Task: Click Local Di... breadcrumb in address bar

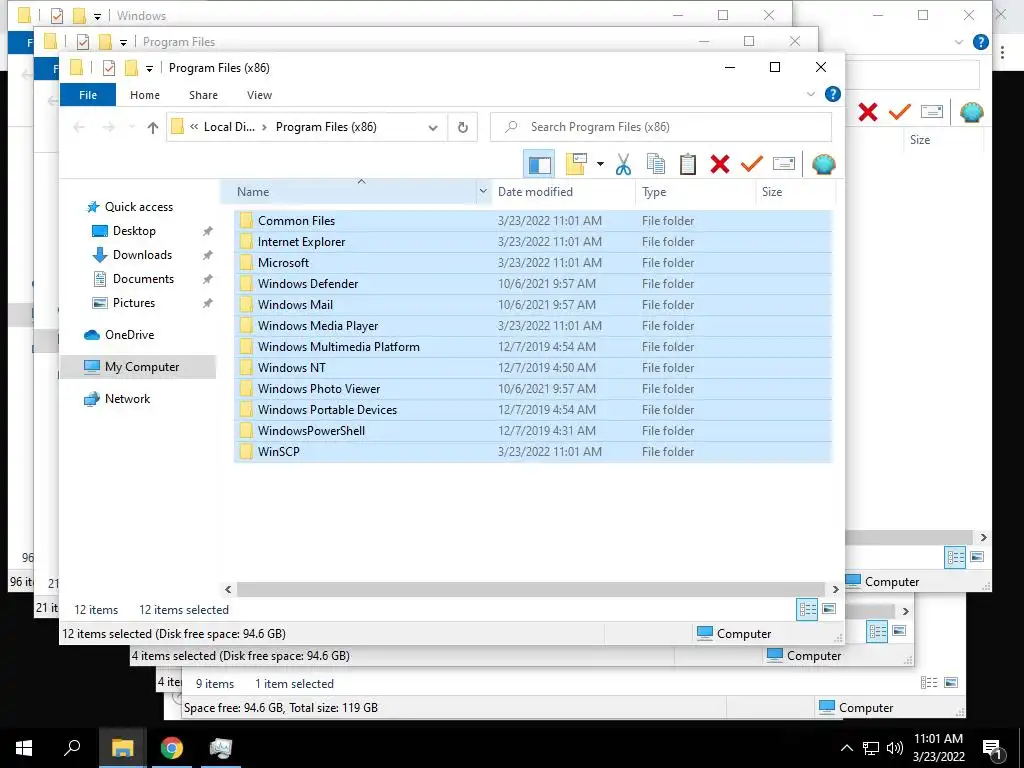Action: (x=229, y=127)
